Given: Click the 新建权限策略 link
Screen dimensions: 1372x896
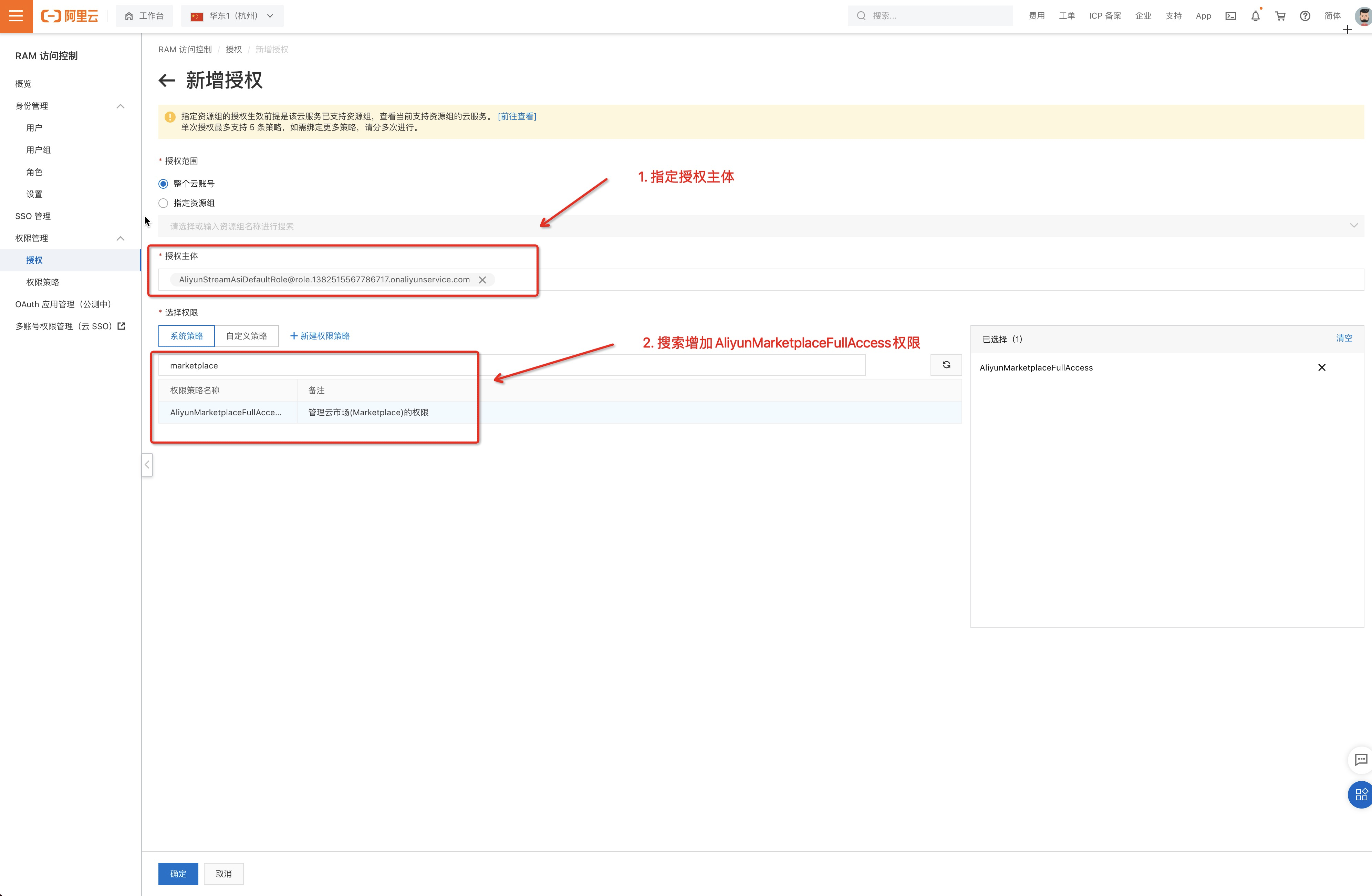Looking at the screenshot, I should click(320, 336).
